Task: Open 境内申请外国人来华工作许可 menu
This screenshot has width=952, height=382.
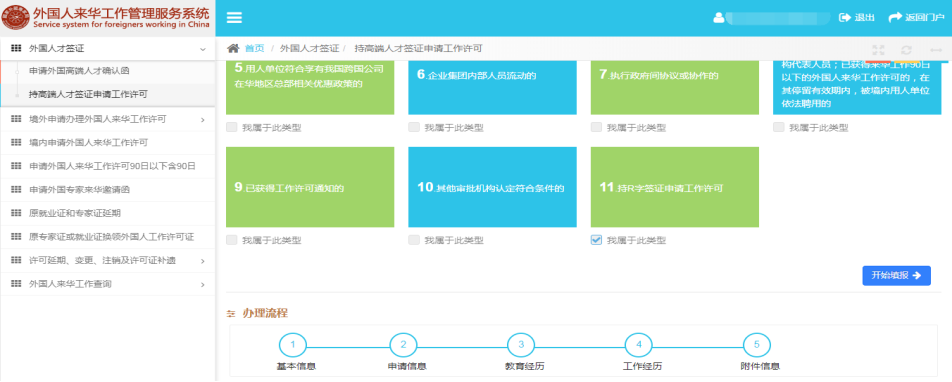Action: [x=89, y=143]
